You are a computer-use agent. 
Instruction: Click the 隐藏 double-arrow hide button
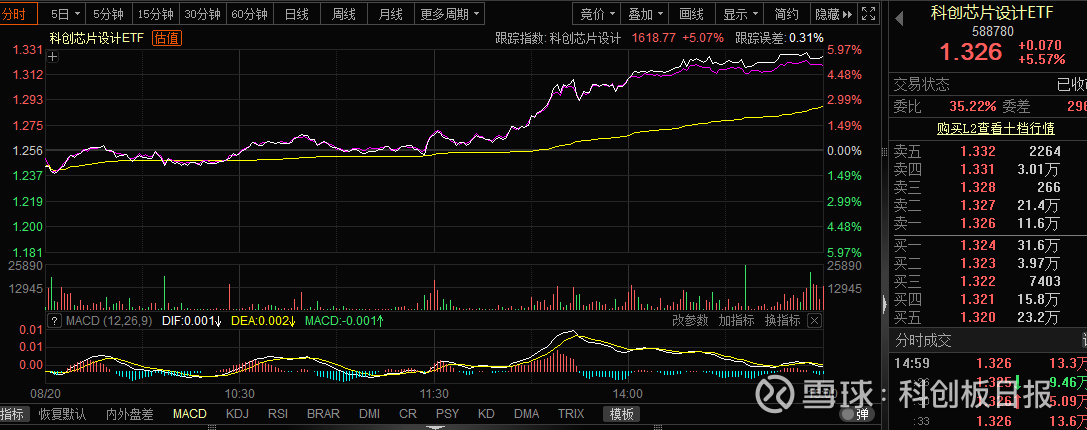coord(833,14)
